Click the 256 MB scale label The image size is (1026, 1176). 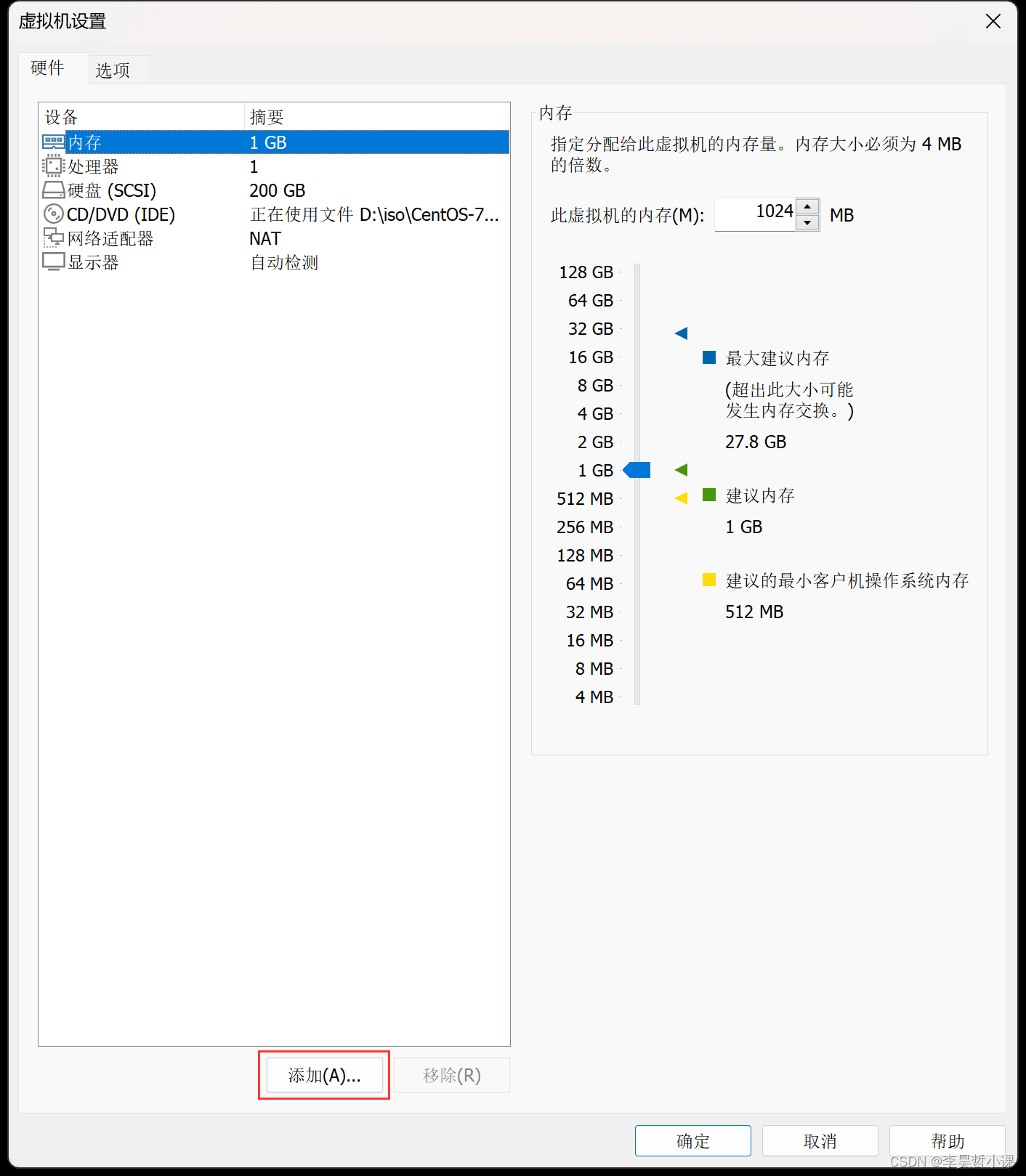(x=585, y=527)
